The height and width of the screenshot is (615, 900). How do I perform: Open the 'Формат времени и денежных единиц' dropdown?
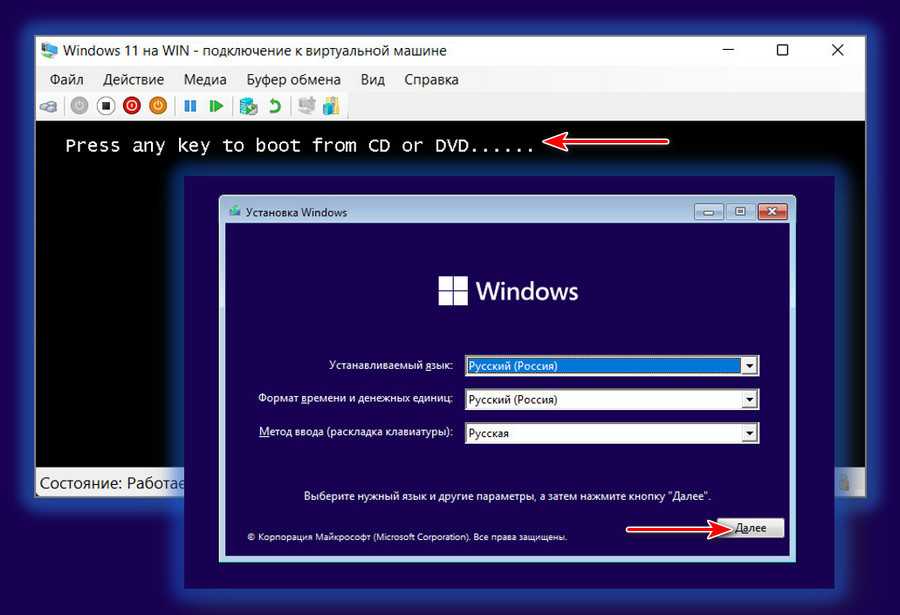coord(749,400)
